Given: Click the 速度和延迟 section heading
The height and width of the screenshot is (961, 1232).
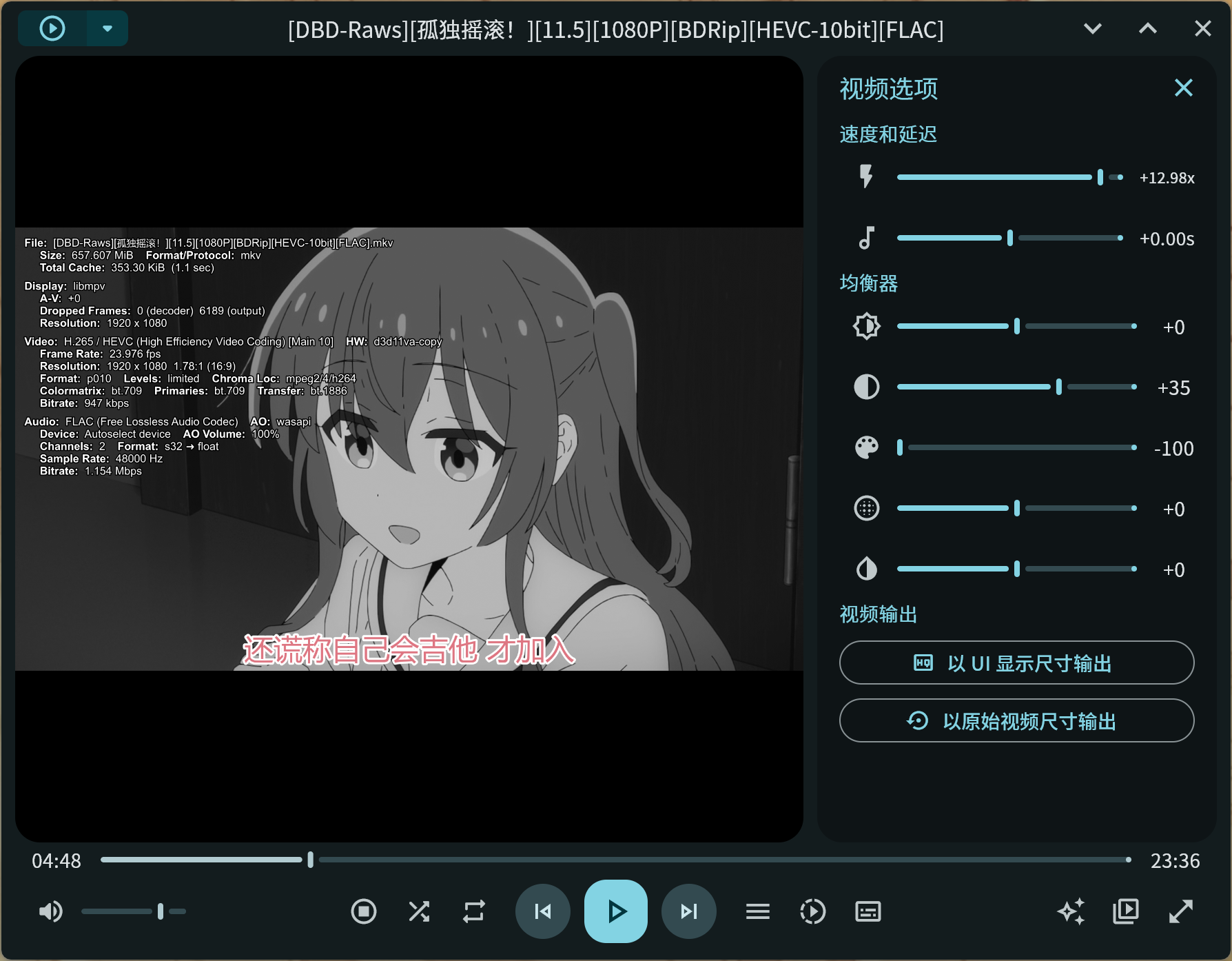Looking at the screenshot, I should [x=888, y=134].
